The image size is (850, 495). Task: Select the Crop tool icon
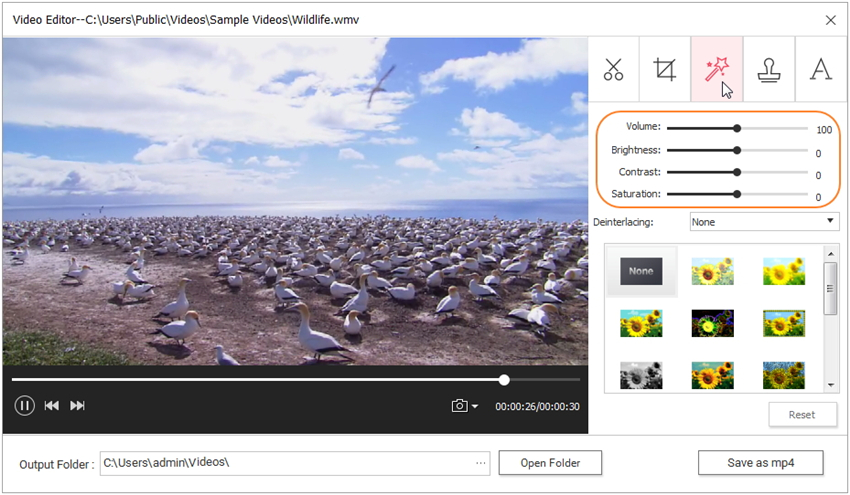click(x=665, y=69)
